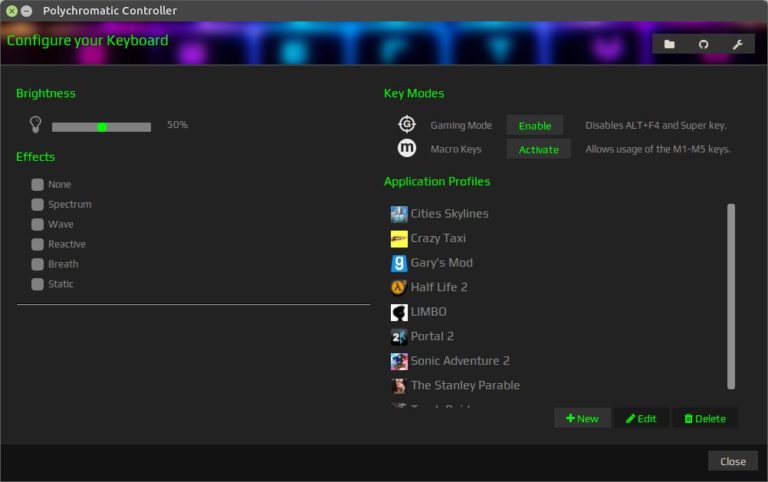Enable Gaming Mode

(x=535, y=125)
